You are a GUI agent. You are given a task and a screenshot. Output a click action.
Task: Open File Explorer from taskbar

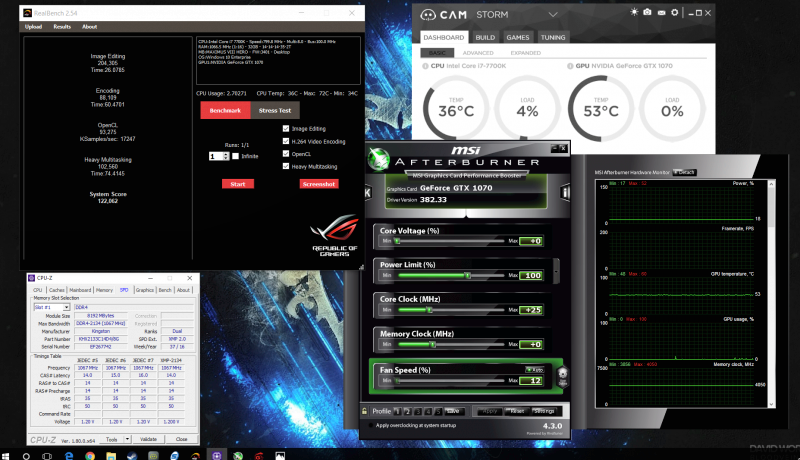111,456
